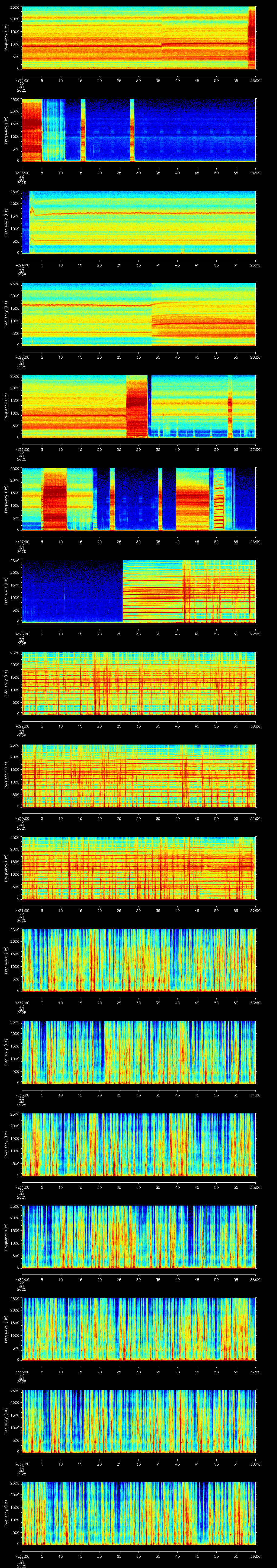Image resolution: width=277 pixels, height=1568 pixels.
Task: Open the spectrogram plot for 4:34:00
Action: click(x=138, y=1144)
